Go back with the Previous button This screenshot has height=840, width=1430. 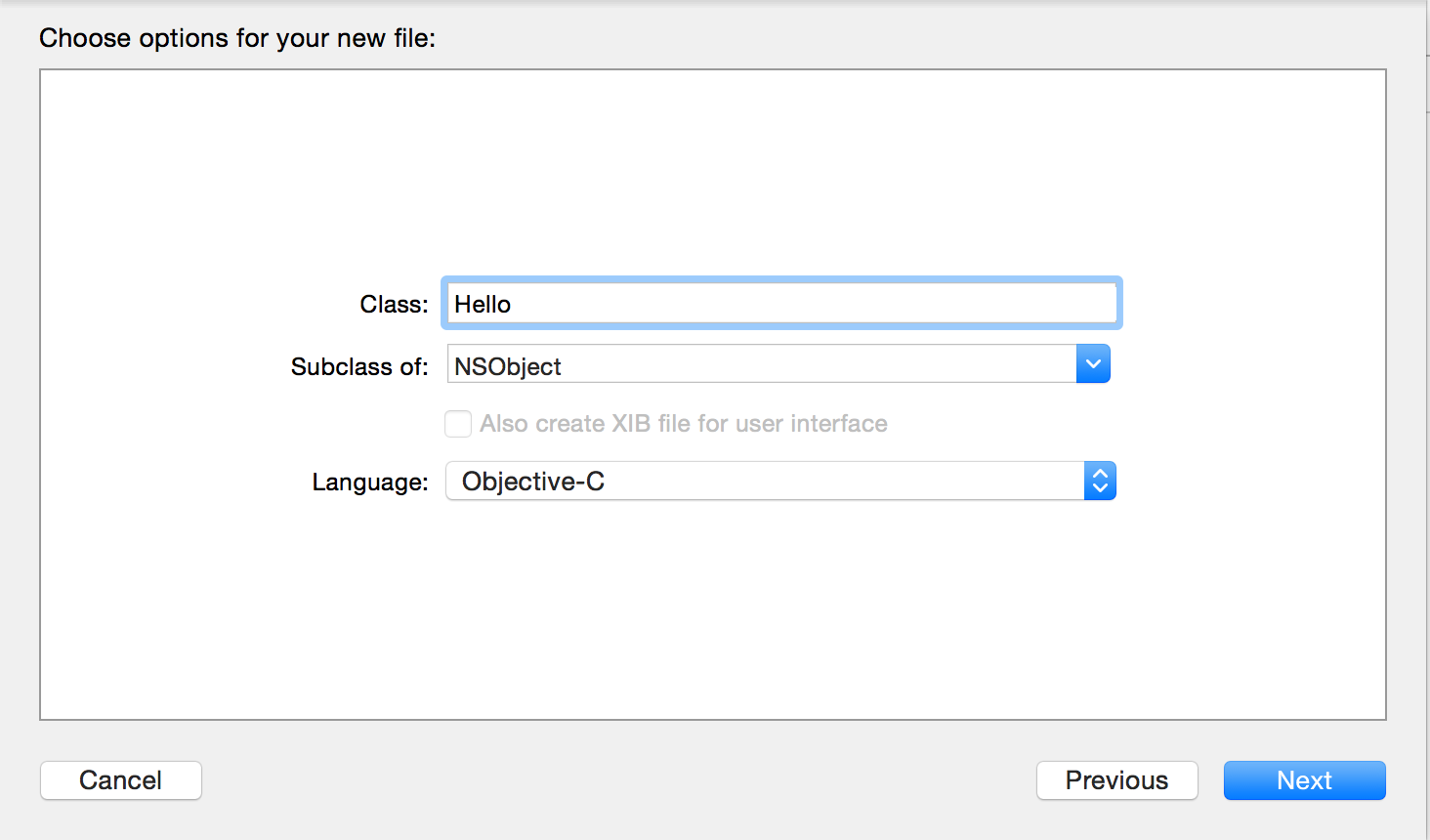(x=1116, y=780)
